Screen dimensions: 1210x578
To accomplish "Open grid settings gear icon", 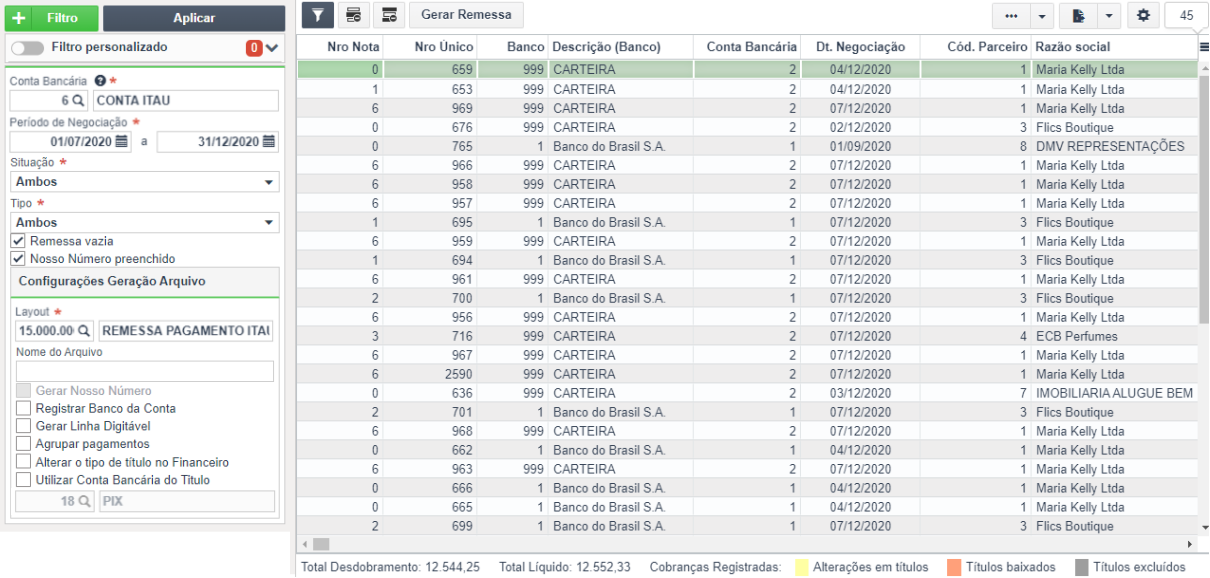I will point(1143,16).
